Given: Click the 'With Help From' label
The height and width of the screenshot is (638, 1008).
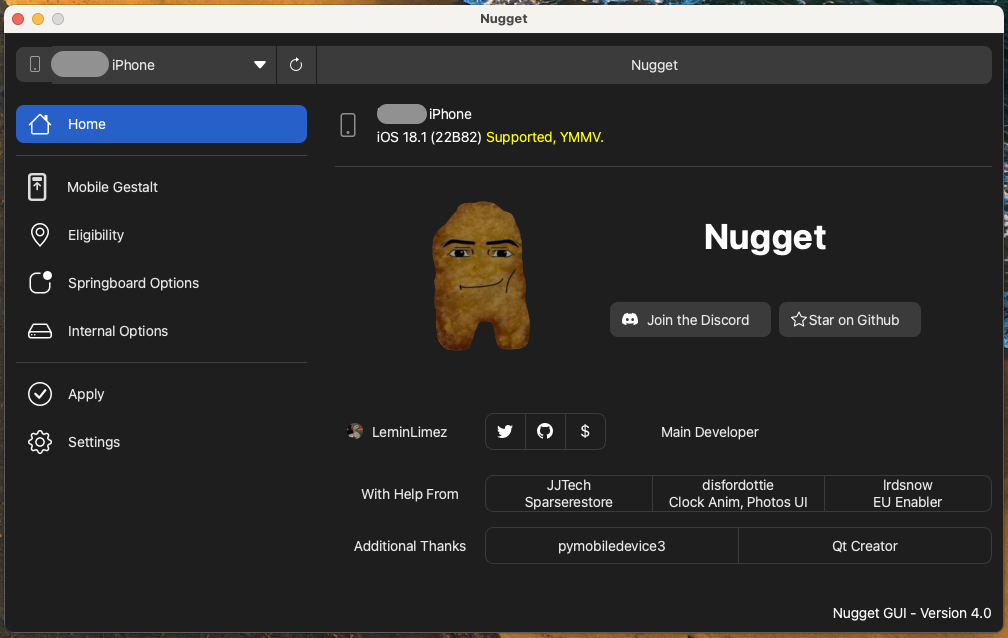Looking at the screenshot, I should [x=410, y=494].
